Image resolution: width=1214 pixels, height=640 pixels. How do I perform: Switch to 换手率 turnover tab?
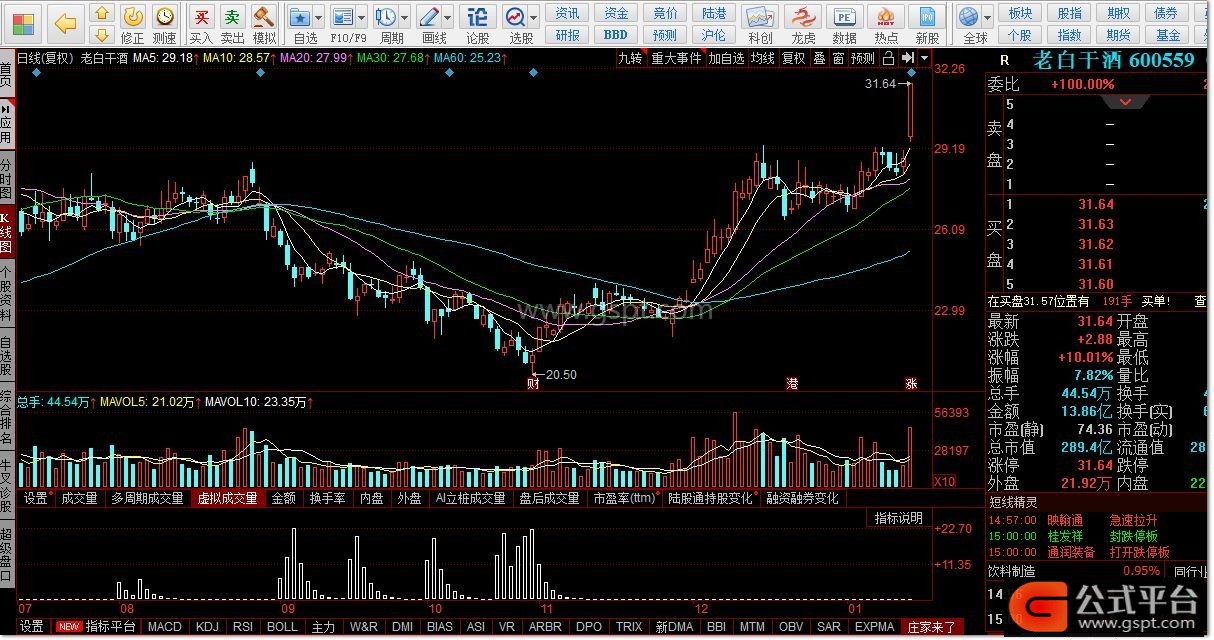(x=327, y=498)
